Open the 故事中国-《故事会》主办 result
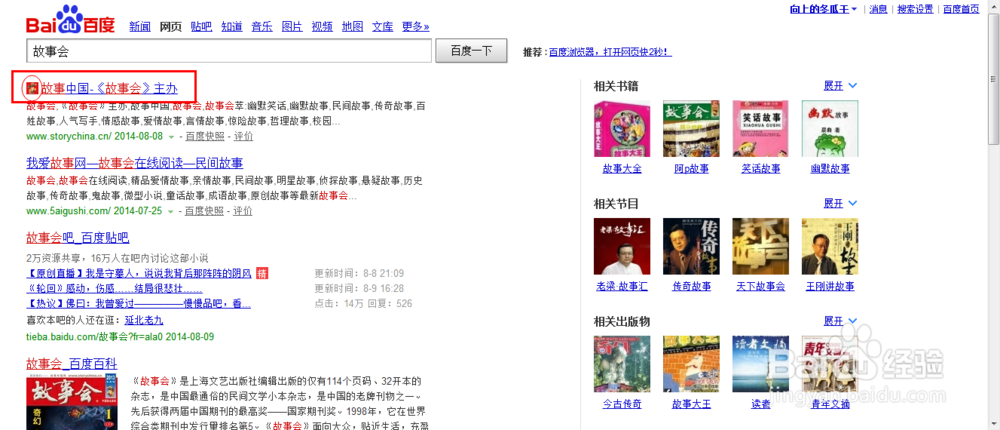This screenshot has height=430, width=1000. click(109, 88)
